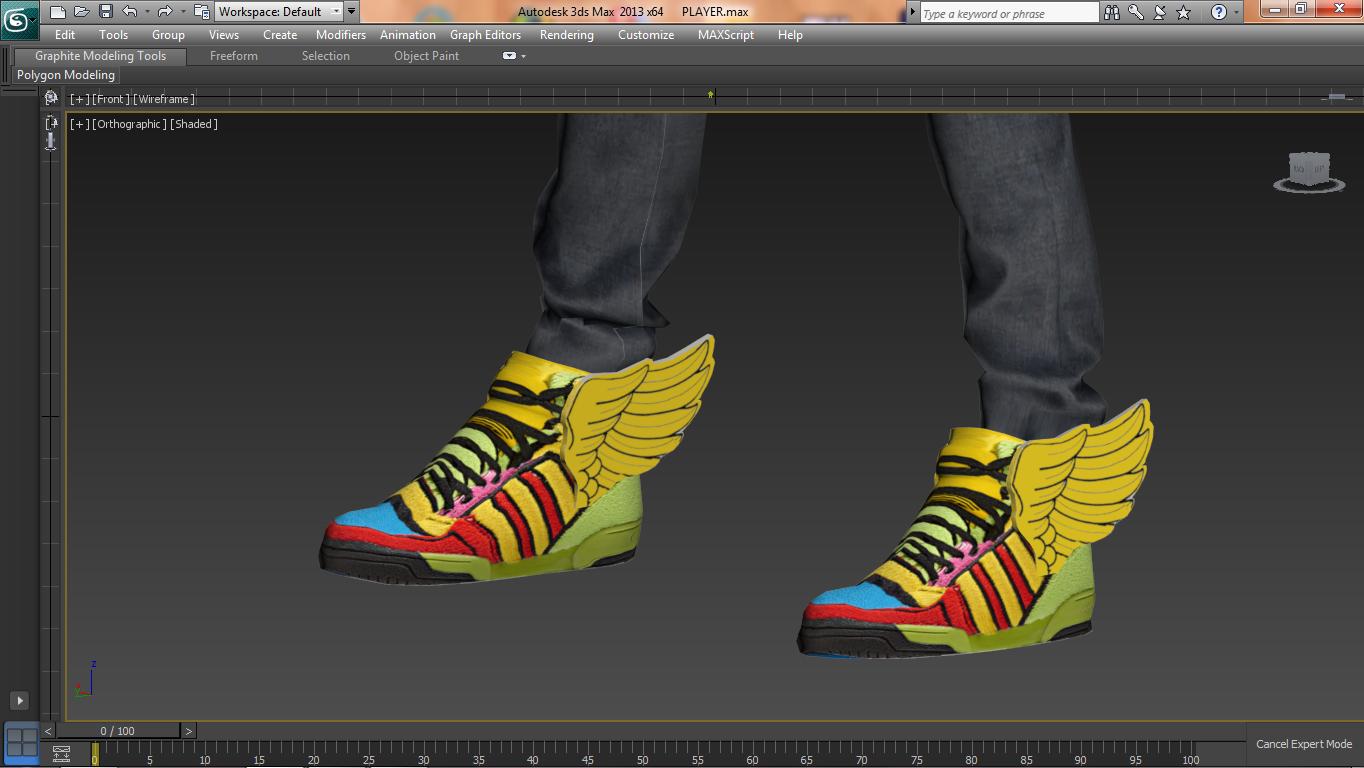This screenshot has height=768, width=1364.
Task: Open the Workspace: Default dropdown
Action: [x=278, y=12]
